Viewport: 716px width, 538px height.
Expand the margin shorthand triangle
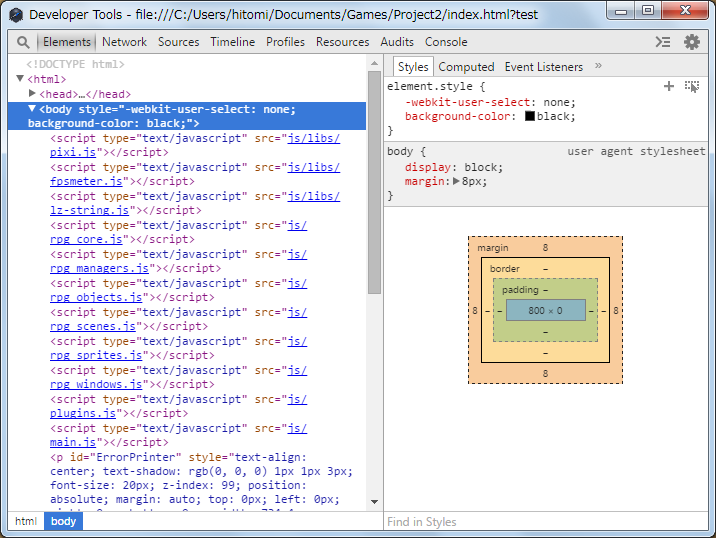point(456,181)
